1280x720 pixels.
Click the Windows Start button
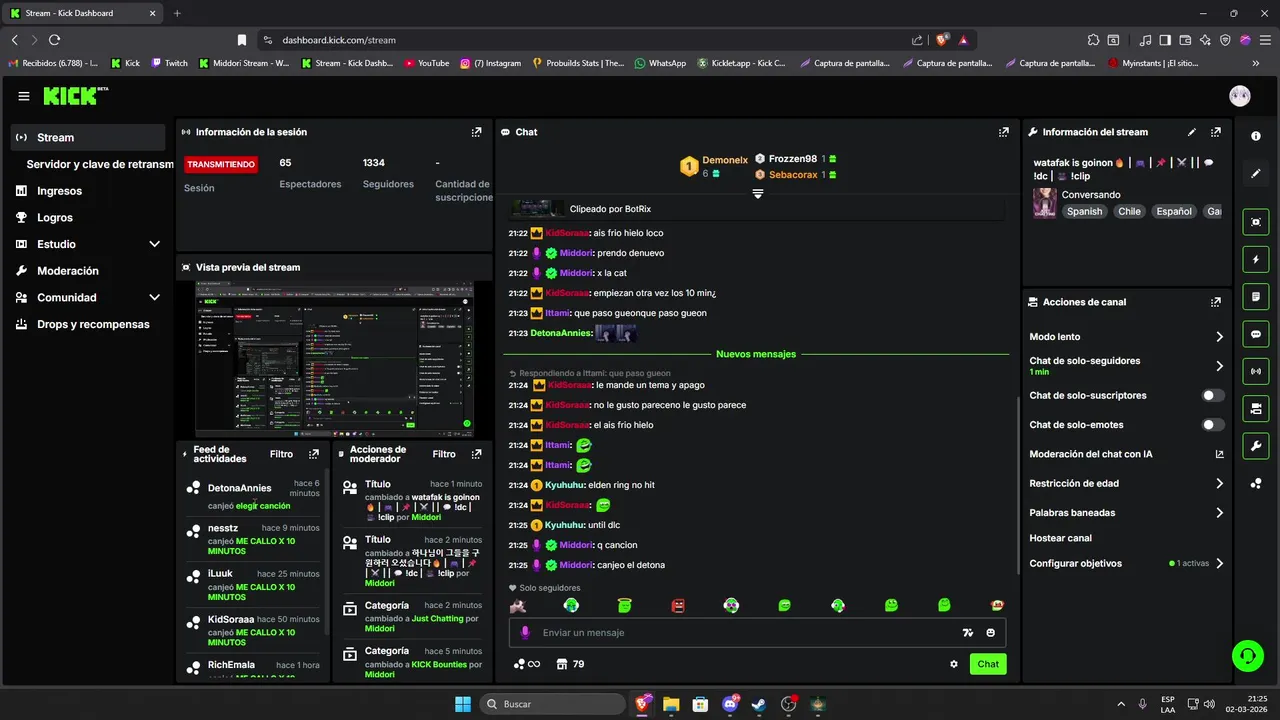pyautogui.click(x=463, y=704)
